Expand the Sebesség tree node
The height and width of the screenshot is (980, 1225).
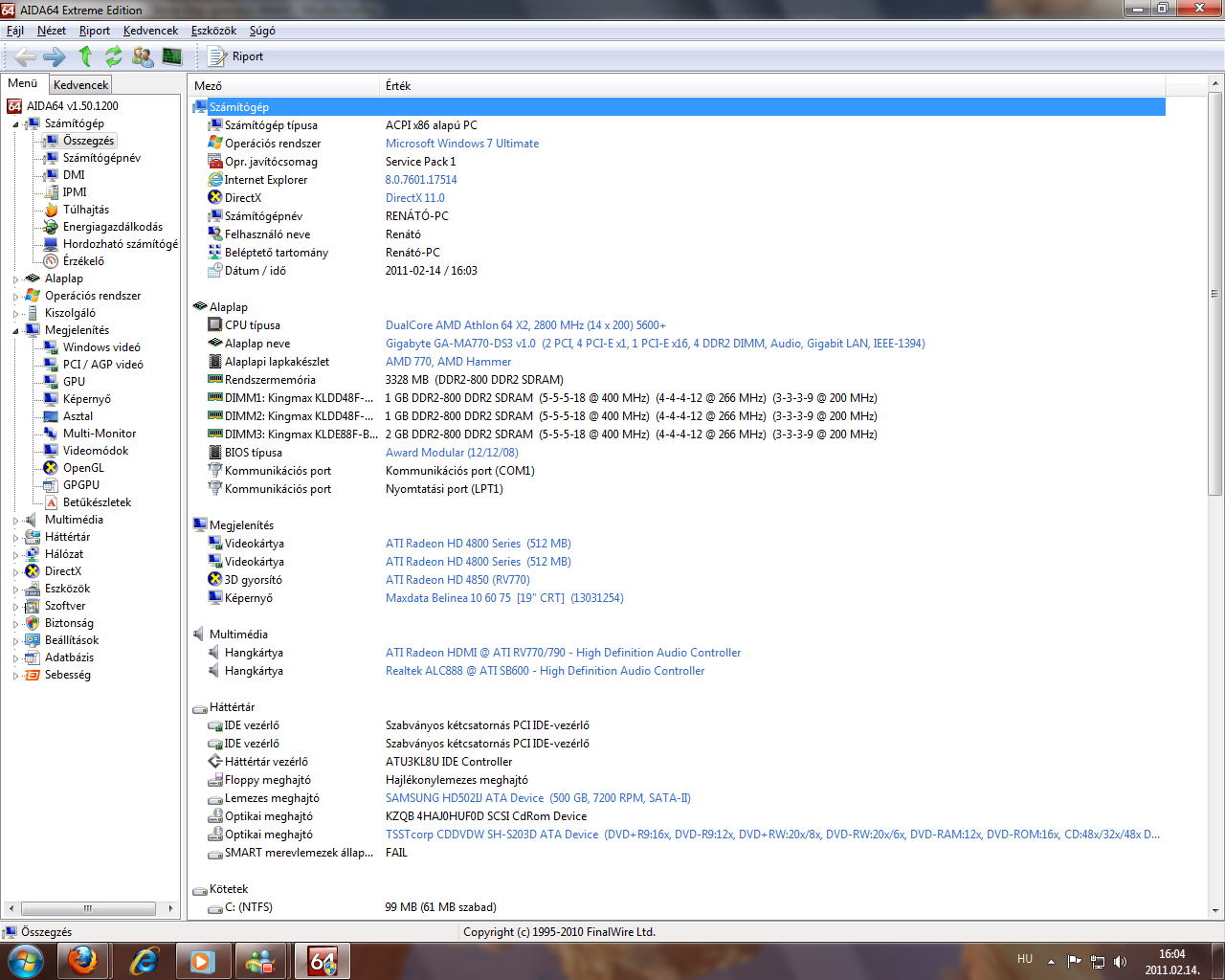point(15,676)
